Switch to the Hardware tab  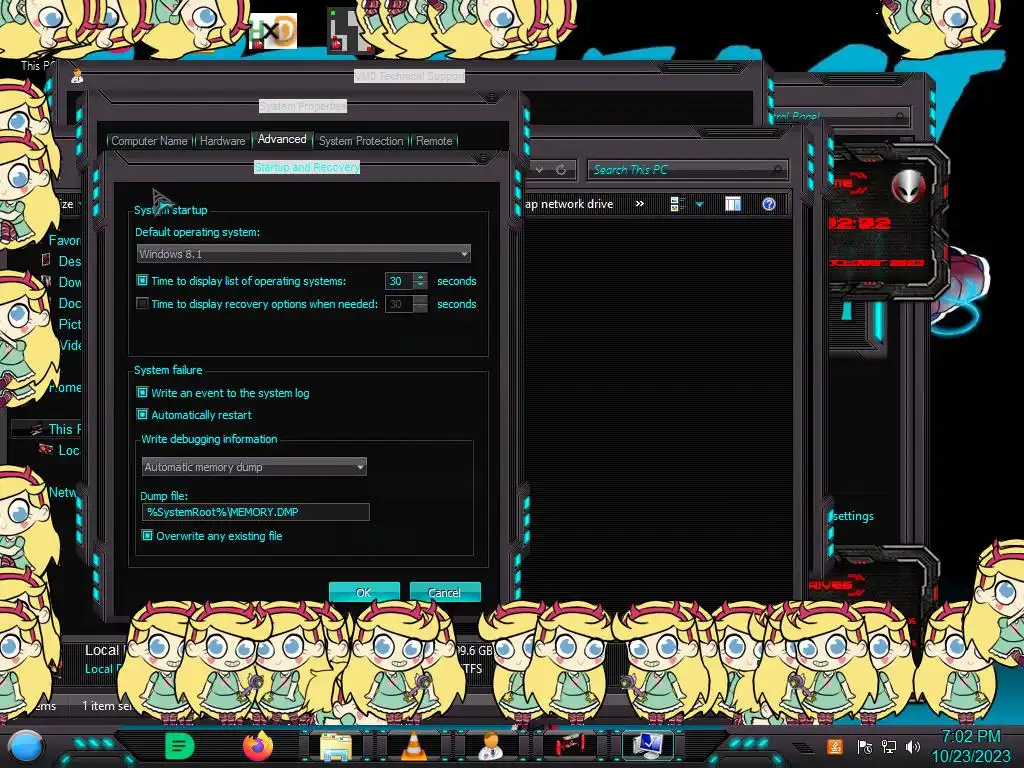coord(222,140)
